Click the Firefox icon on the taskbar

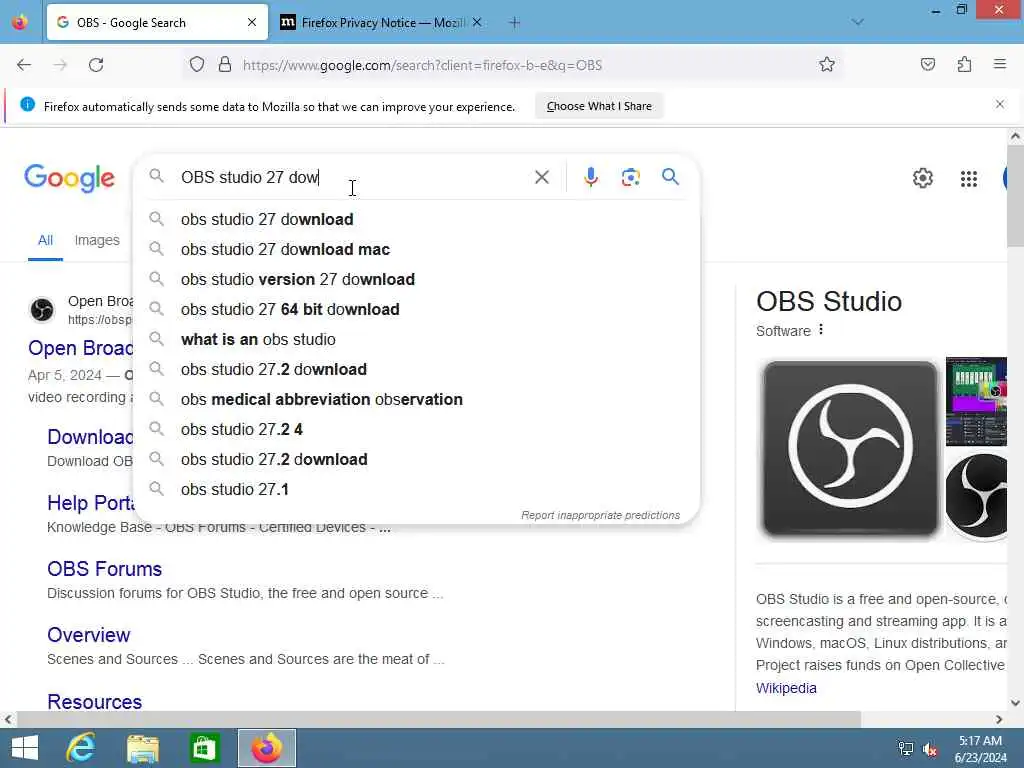[x=266, y=748]
